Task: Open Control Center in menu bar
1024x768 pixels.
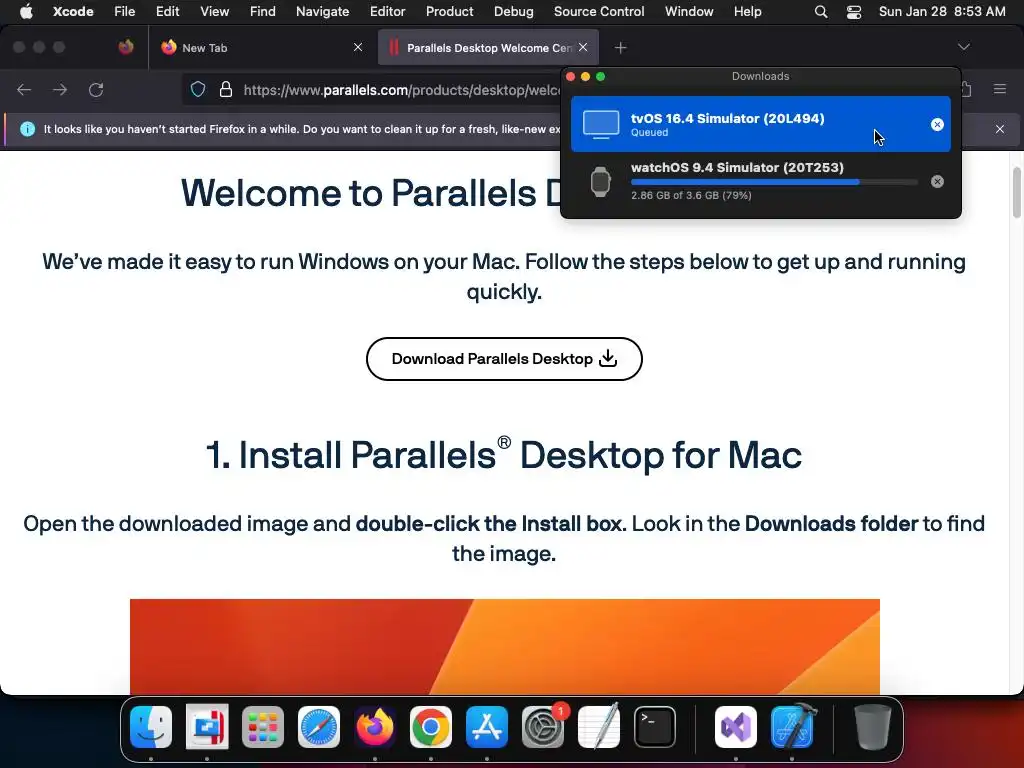Action: pos(854,11)
